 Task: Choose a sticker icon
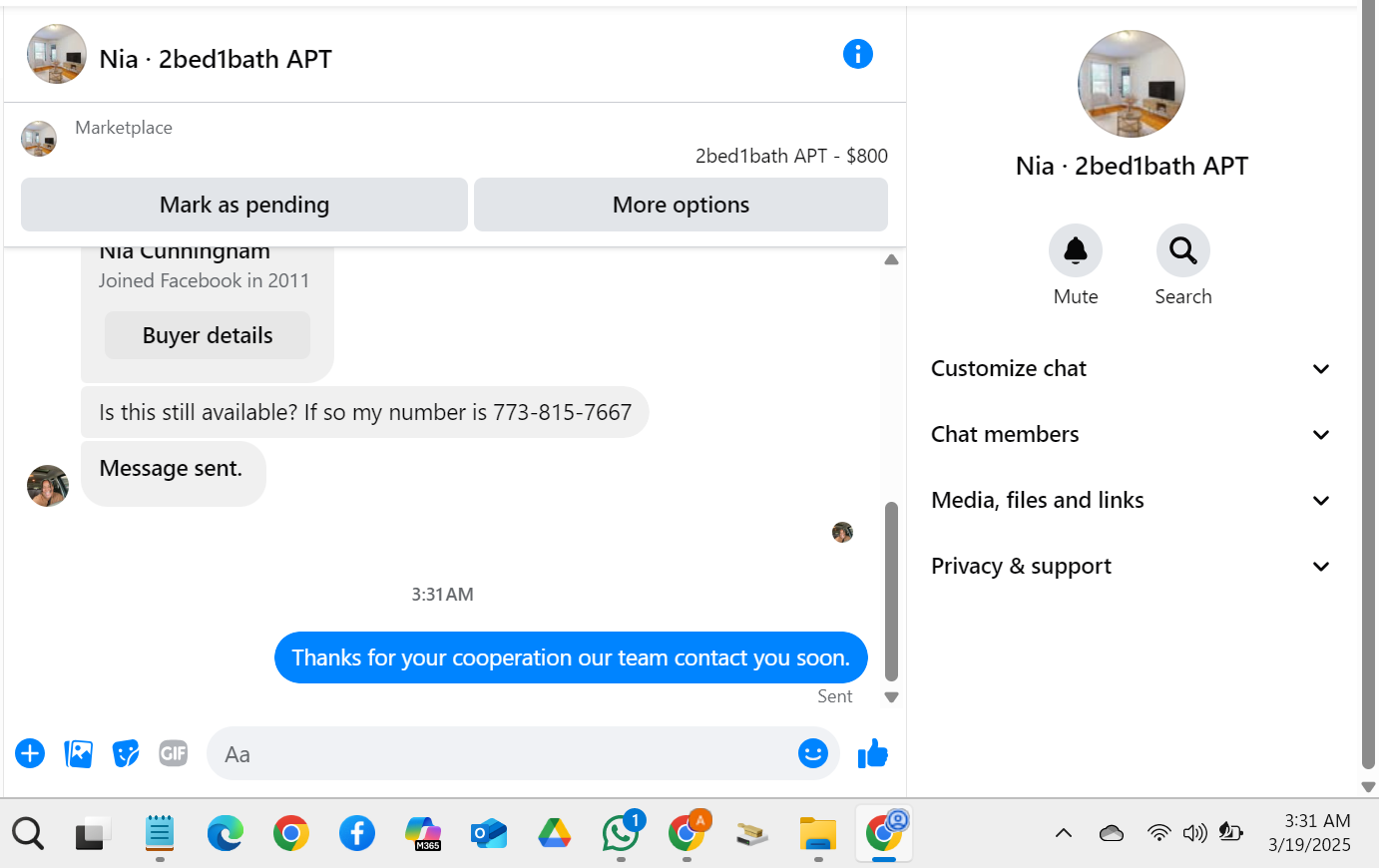pos(126,753)
